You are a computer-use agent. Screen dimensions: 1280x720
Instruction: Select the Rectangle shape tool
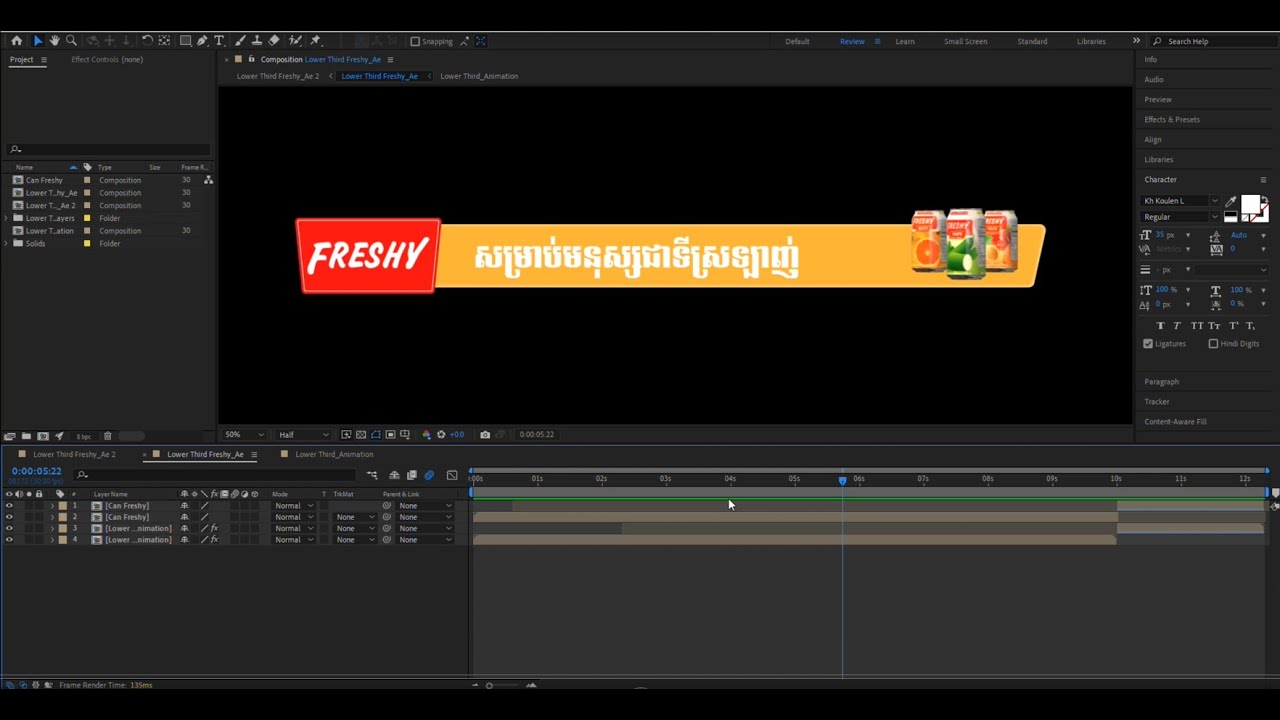click(x=185, y=41)
